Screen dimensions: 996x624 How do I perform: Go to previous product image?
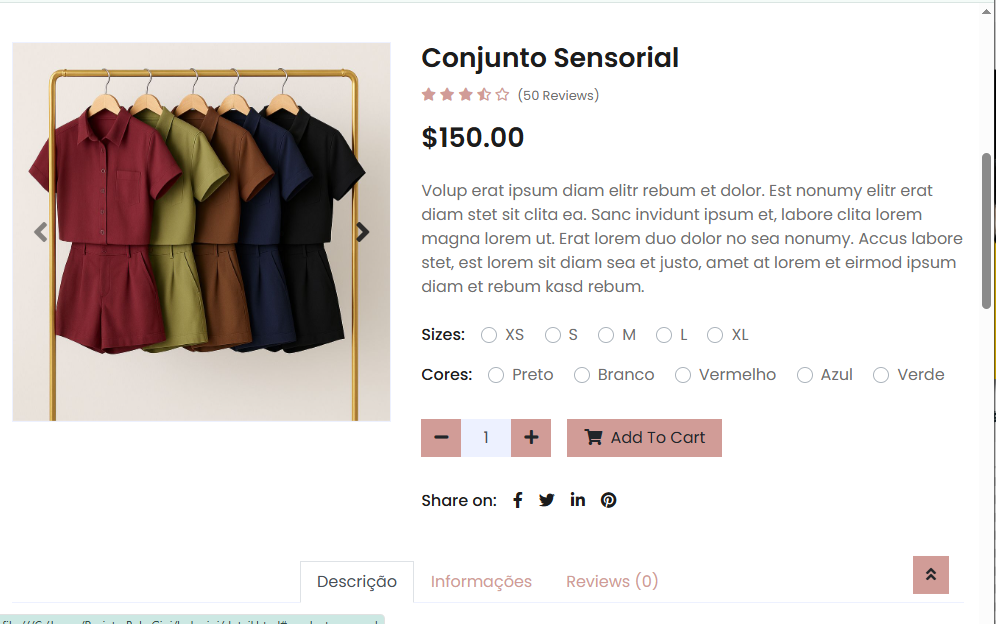tap(41, 232)
